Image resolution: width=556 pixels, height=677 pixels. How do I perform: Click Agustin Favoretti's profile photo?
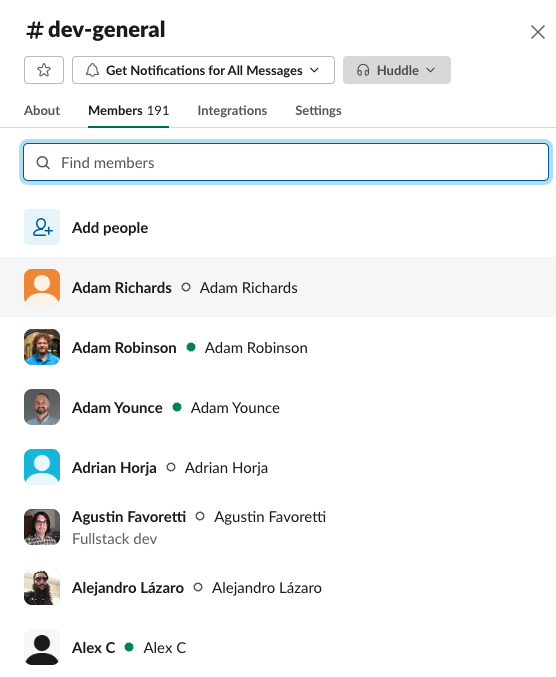[x=42, y=527]
